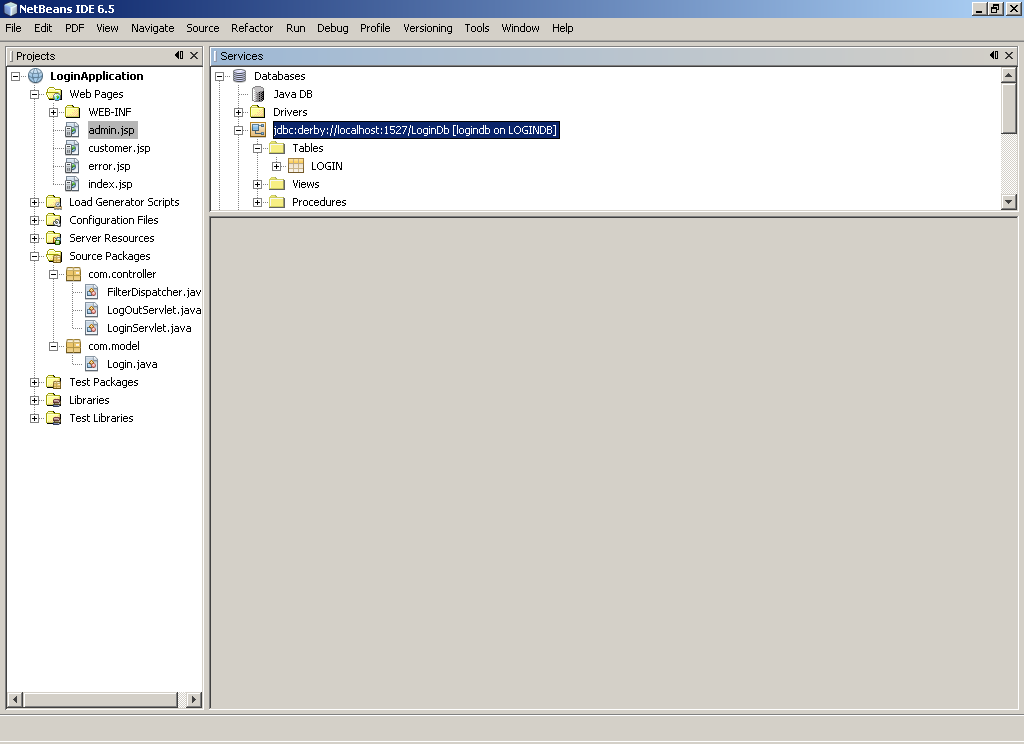Open the Versioning menu

pos(427,28)
